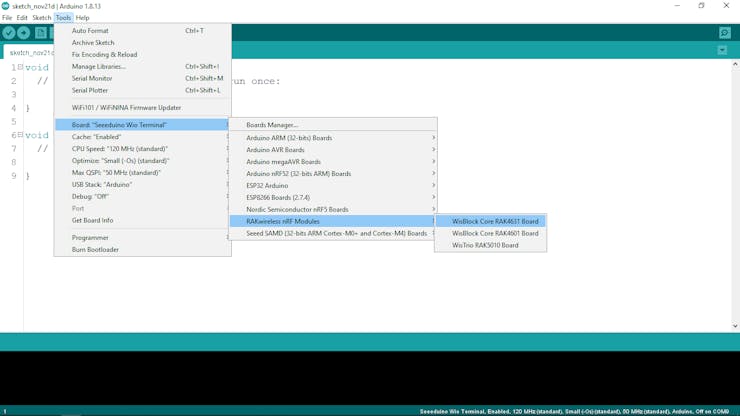Open the Sketch menu

(42, 17)
